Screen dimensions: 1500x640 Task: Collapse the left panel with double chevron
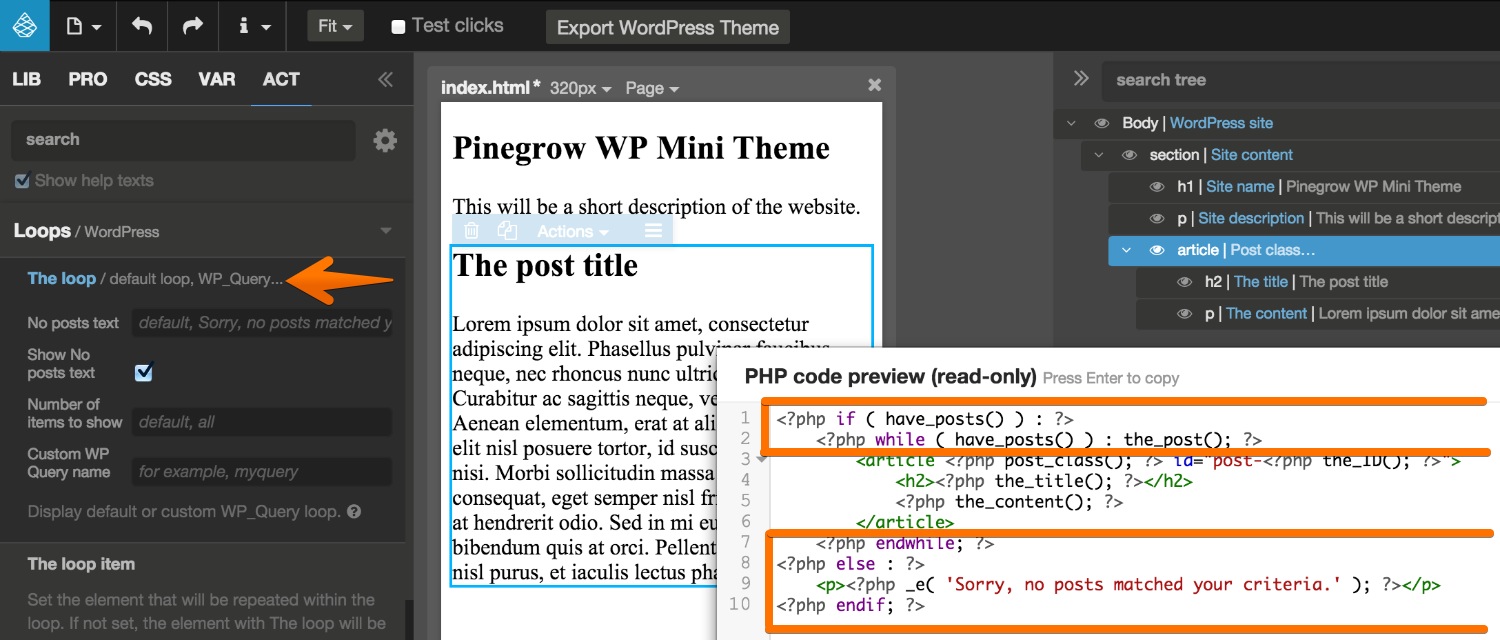click(x=385, y=80)
